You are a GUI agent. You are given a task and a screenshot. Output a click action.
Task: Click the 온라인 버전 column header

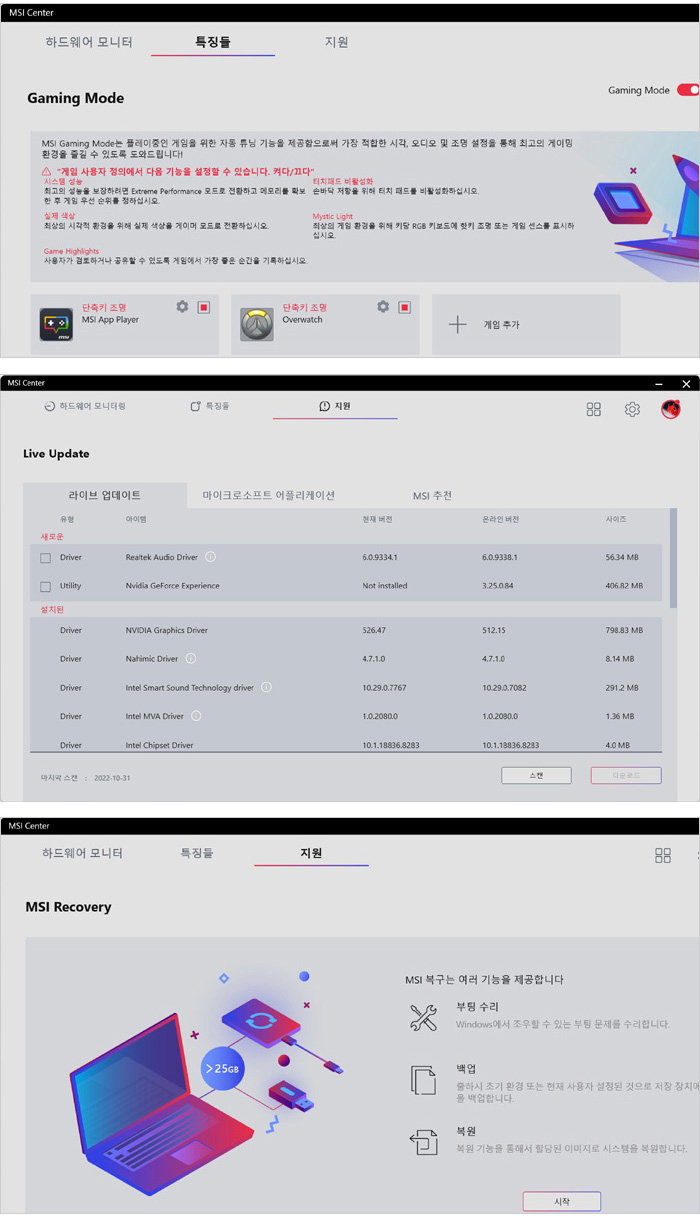500,520
